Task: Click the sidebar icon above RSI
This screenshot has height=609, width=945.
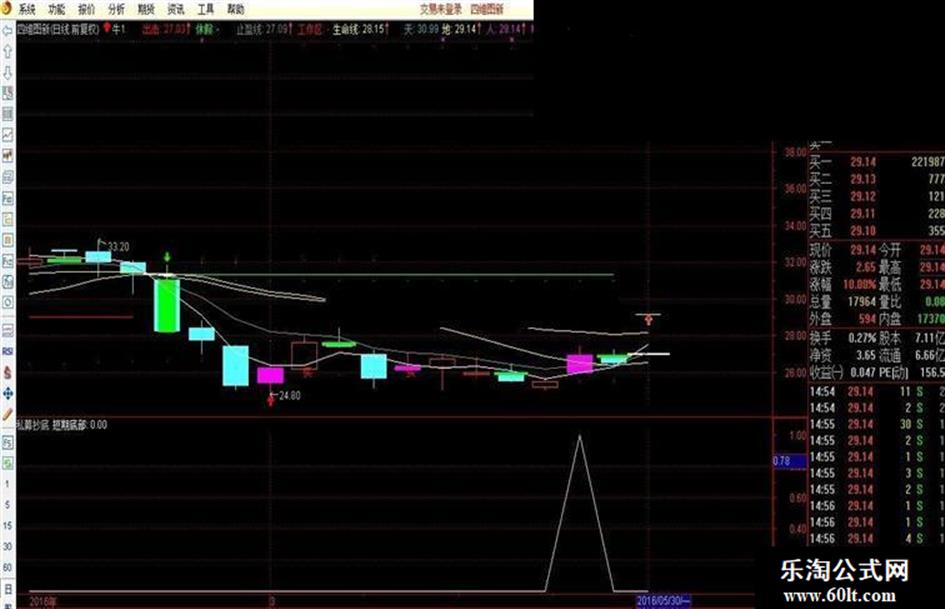Action: click(x=7, y=330)
